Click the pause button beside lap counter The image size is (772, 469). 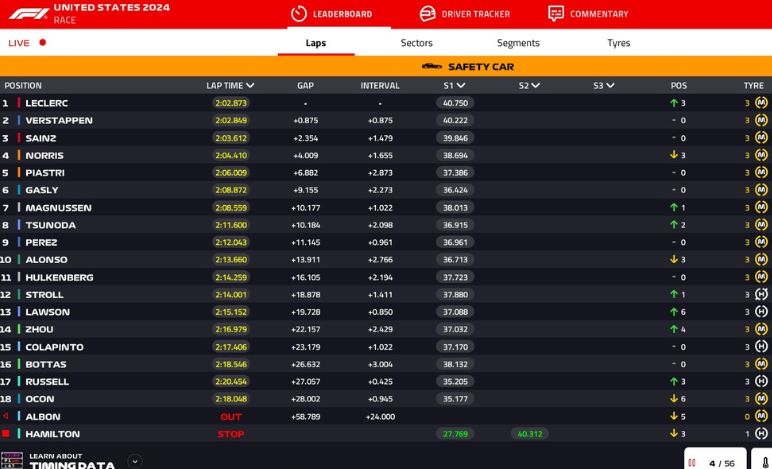click(691, 463)
